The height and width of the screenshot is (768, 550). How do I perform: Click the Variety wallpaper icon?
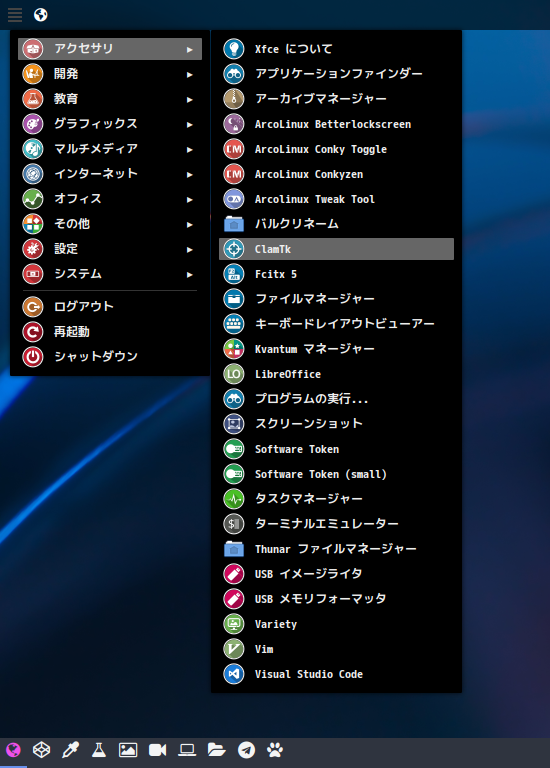[x=234, y=624]
